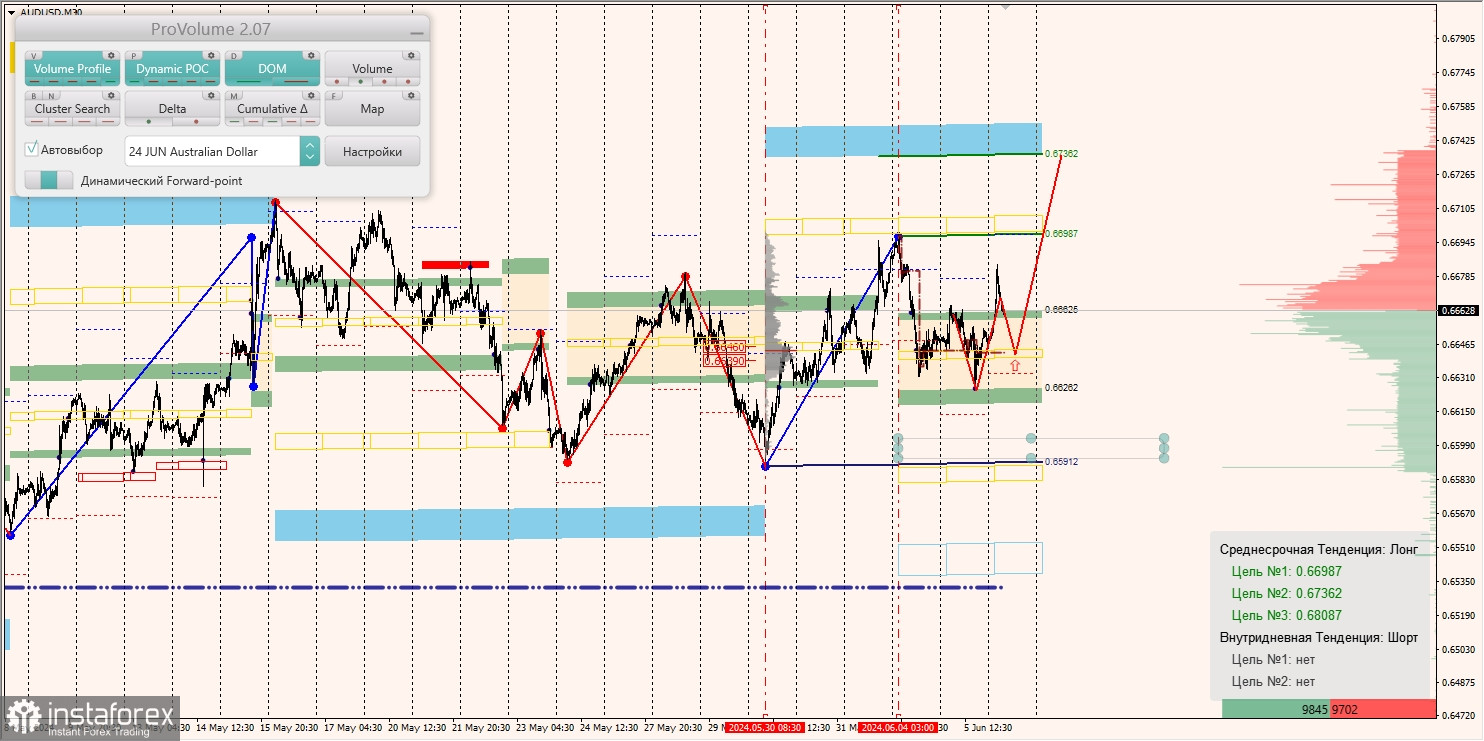Click Цель №1: 0.66987 in info panel
Image resolution: width=1484 pixels, height=741 pixels.
coord(1287,572)
